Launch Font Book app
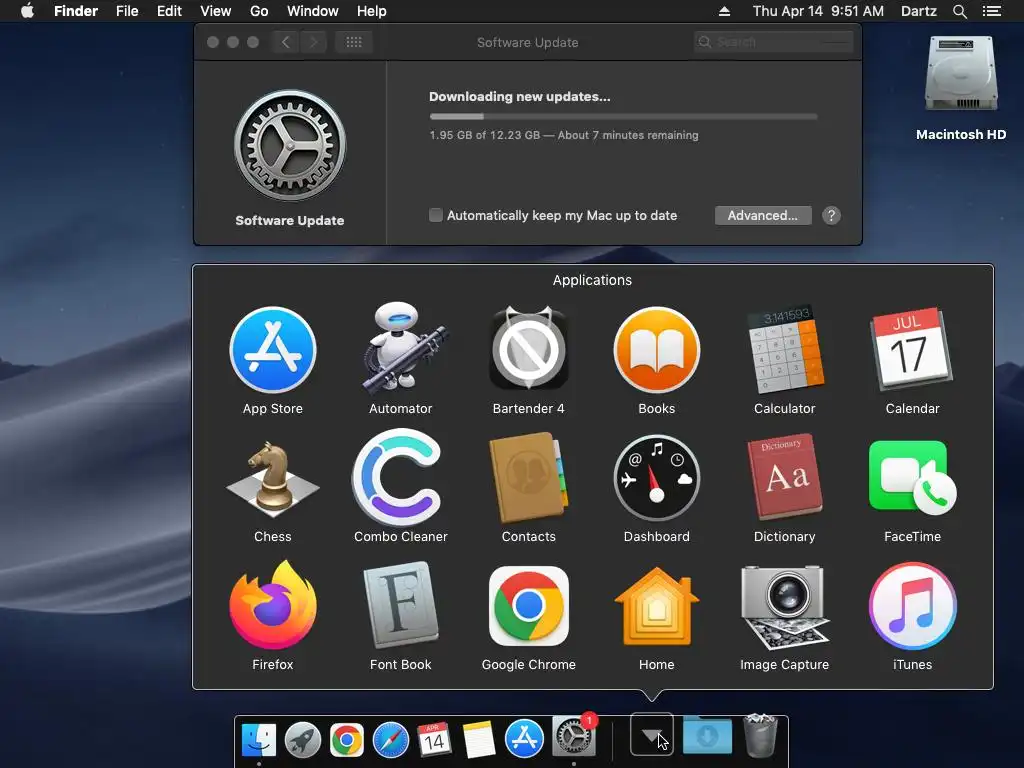The height and width of the screenshot is (768, 1024). (400, 605)
